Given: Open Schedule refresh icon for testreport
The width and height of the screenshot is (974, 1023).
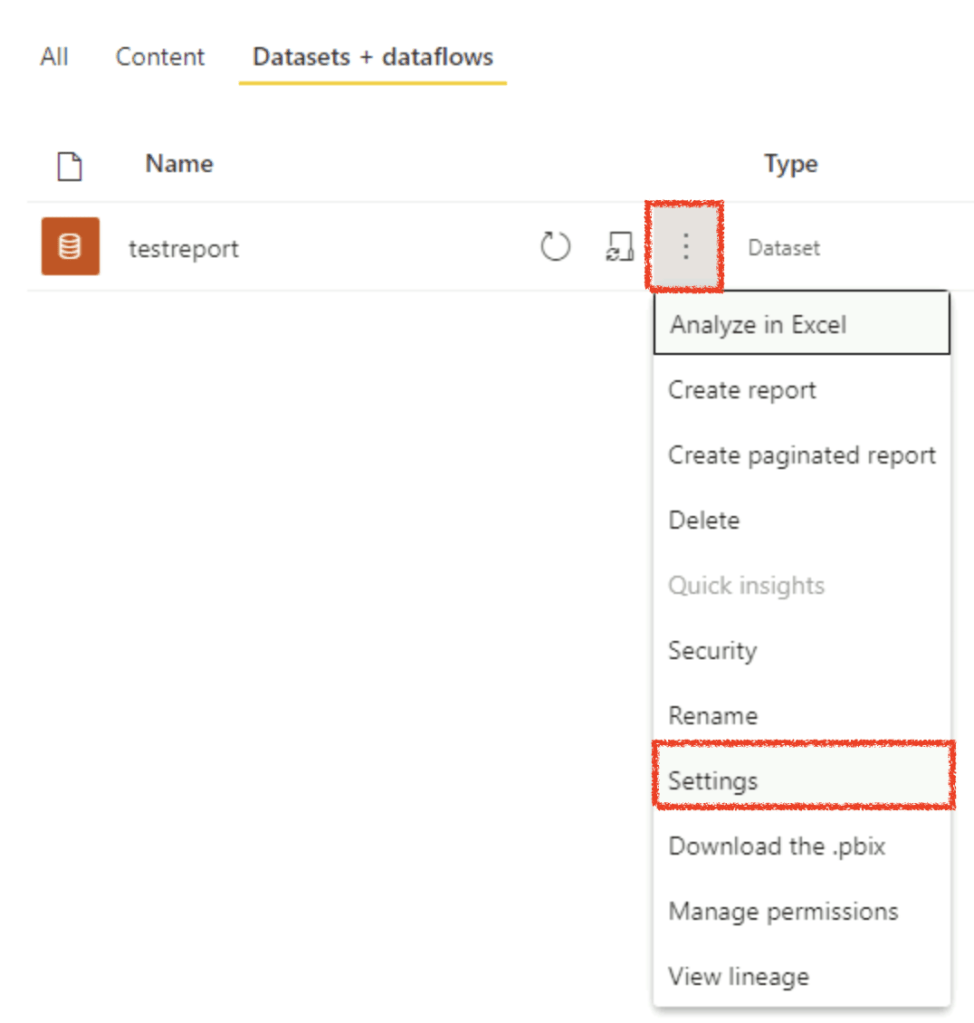Looking at the screenshot, I should [x=620, y=247].
